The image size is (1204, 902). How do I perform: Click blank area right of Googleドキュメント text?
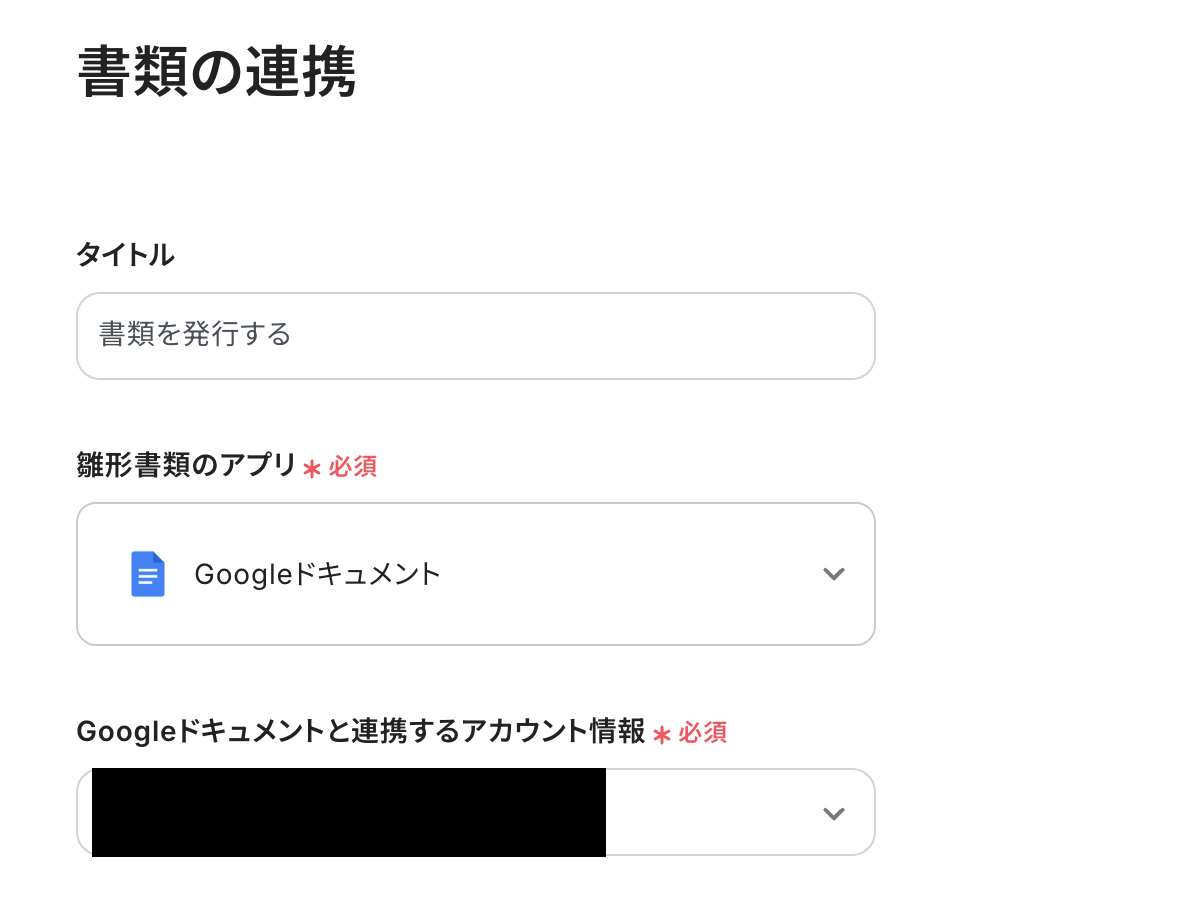click(x=630, y=574)
